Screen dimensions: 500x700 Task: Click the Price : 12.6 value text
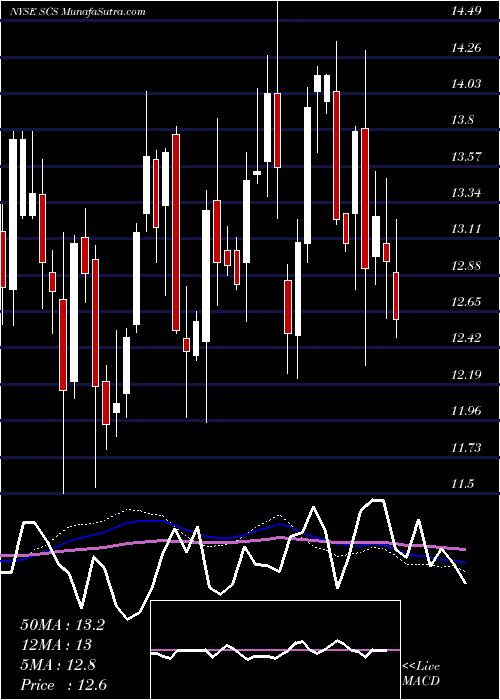(63, 684)
